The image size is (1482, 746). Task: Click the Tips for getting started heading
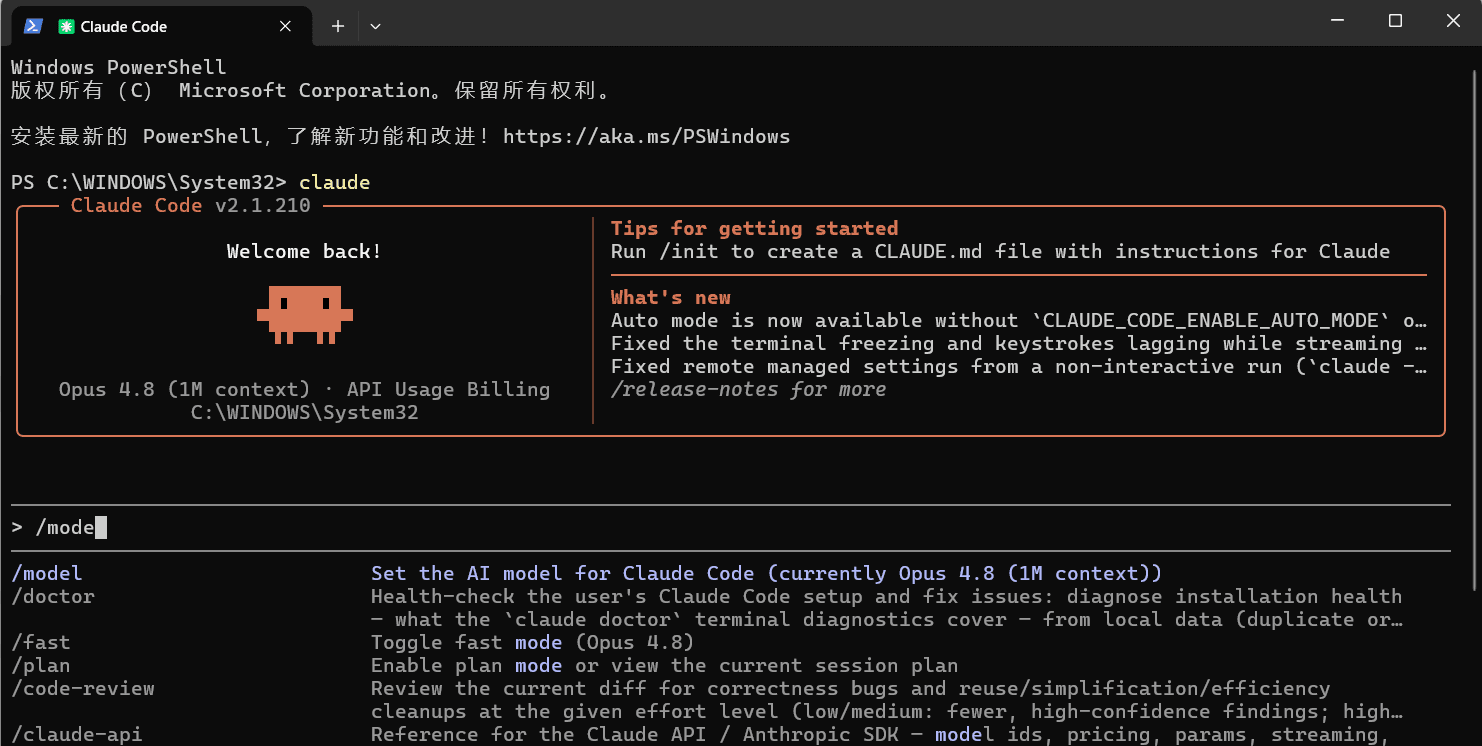tap(754, 228)
